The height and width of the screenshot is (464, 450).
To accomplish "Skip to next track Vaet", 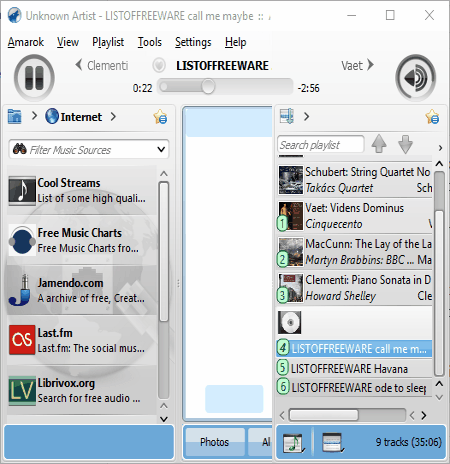I will [357, 65].
